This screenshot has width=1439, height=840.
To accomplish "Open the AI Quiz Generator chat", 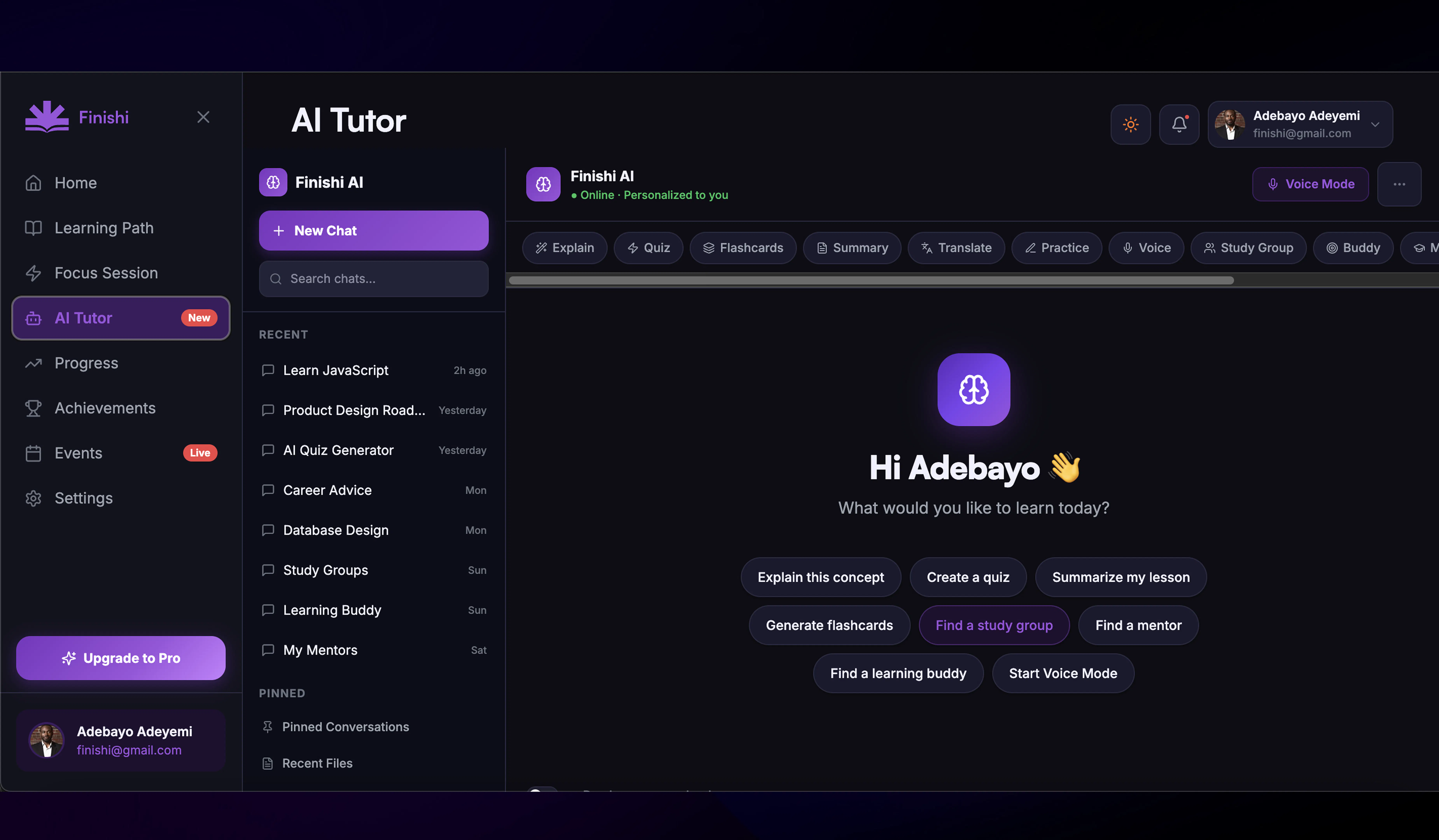I will [x=373, y=451].
